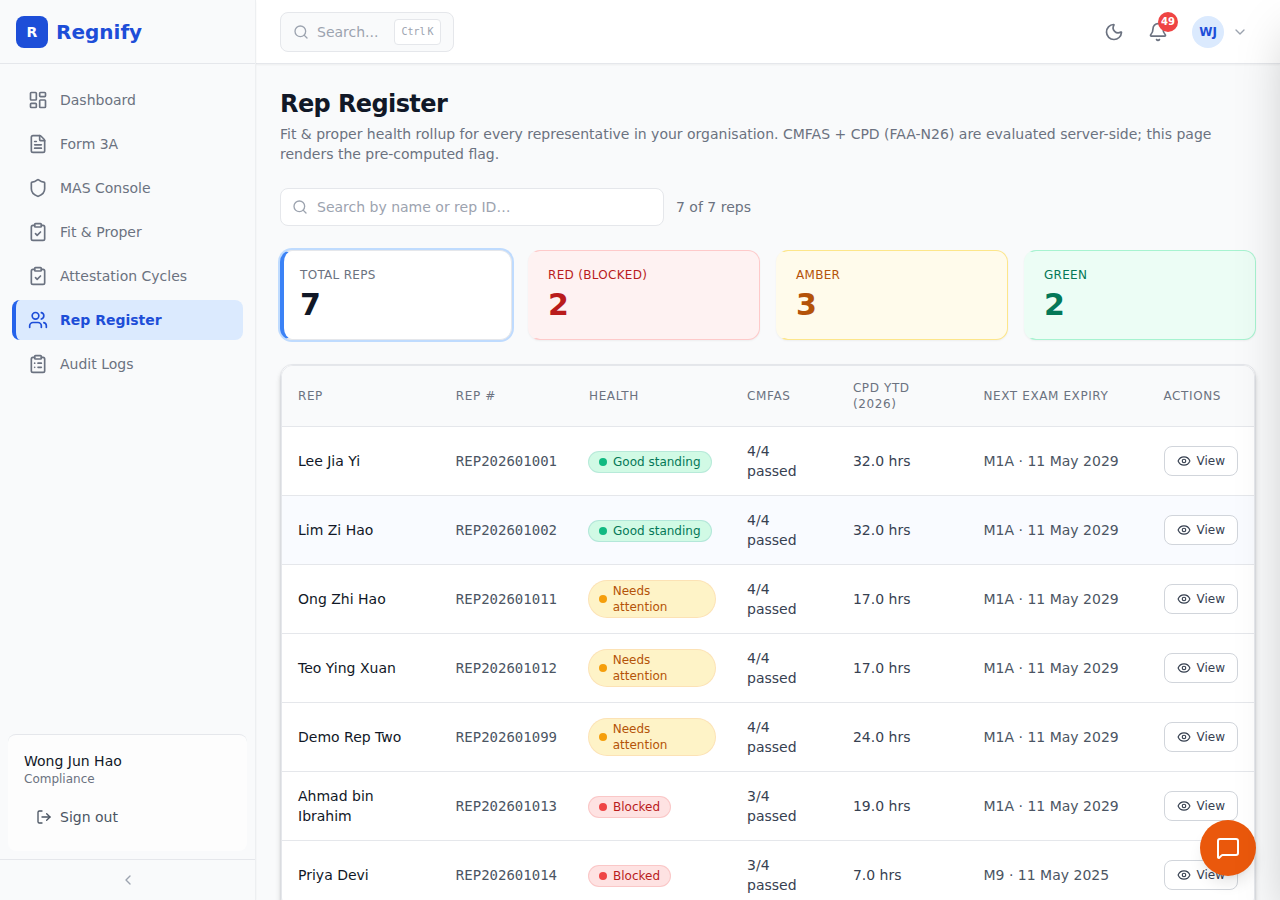Open notifications bell with 49 badge
The width and height of the screenshot is (1280, 900).
1158,32
